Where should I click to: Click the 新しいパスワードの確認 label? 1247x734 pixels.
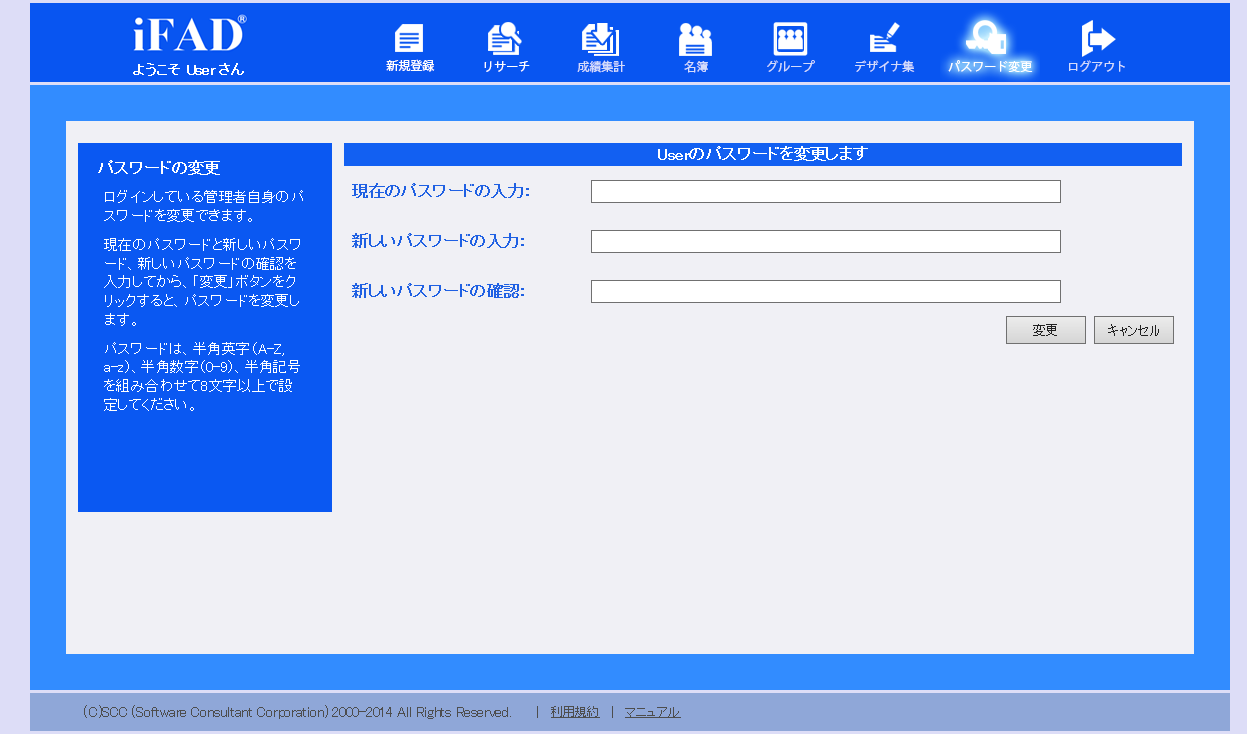tap(438, 291)
